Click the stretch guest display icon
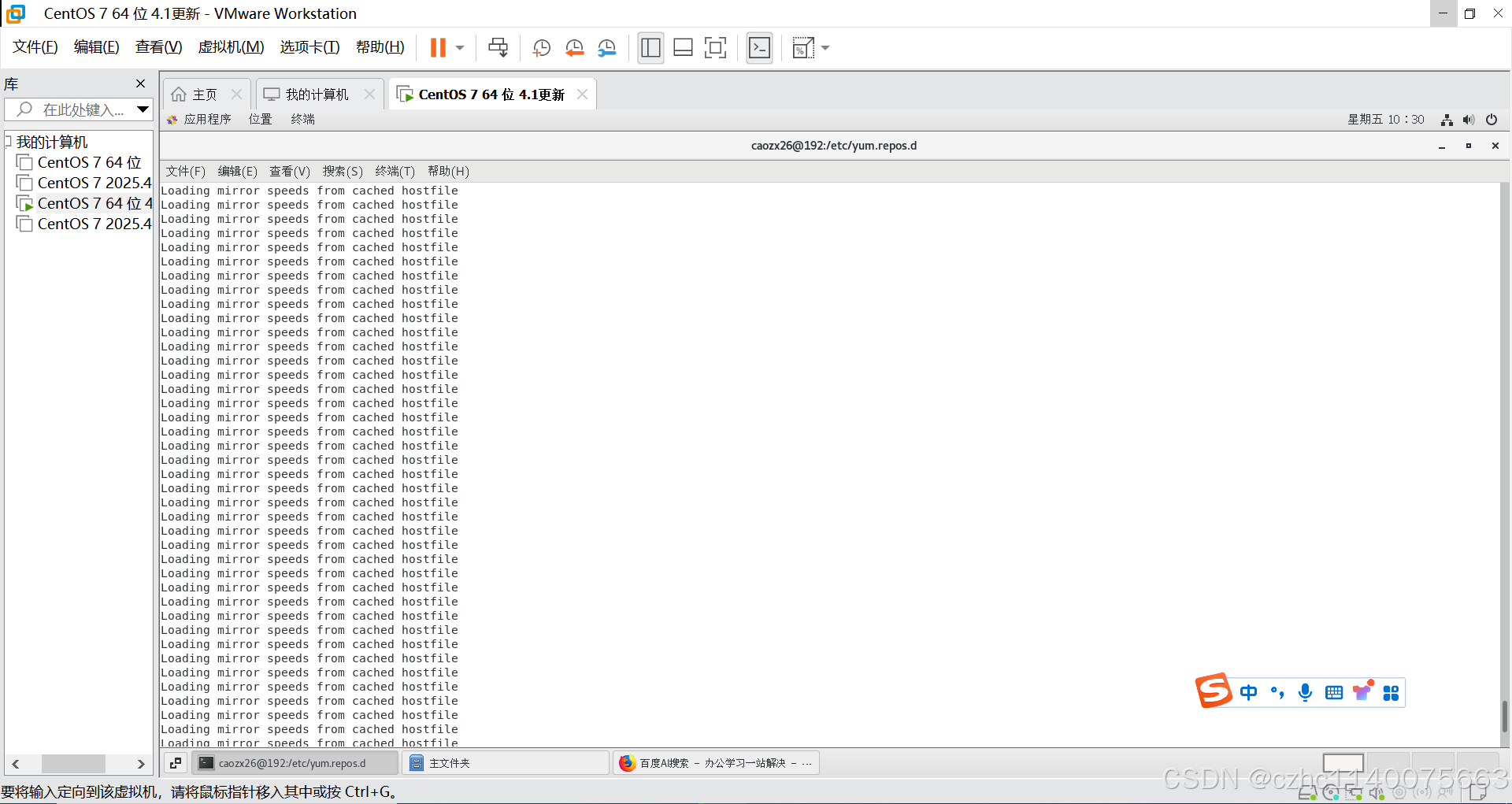The height and width of the screenshot is (804, 1512). point(802,48)
